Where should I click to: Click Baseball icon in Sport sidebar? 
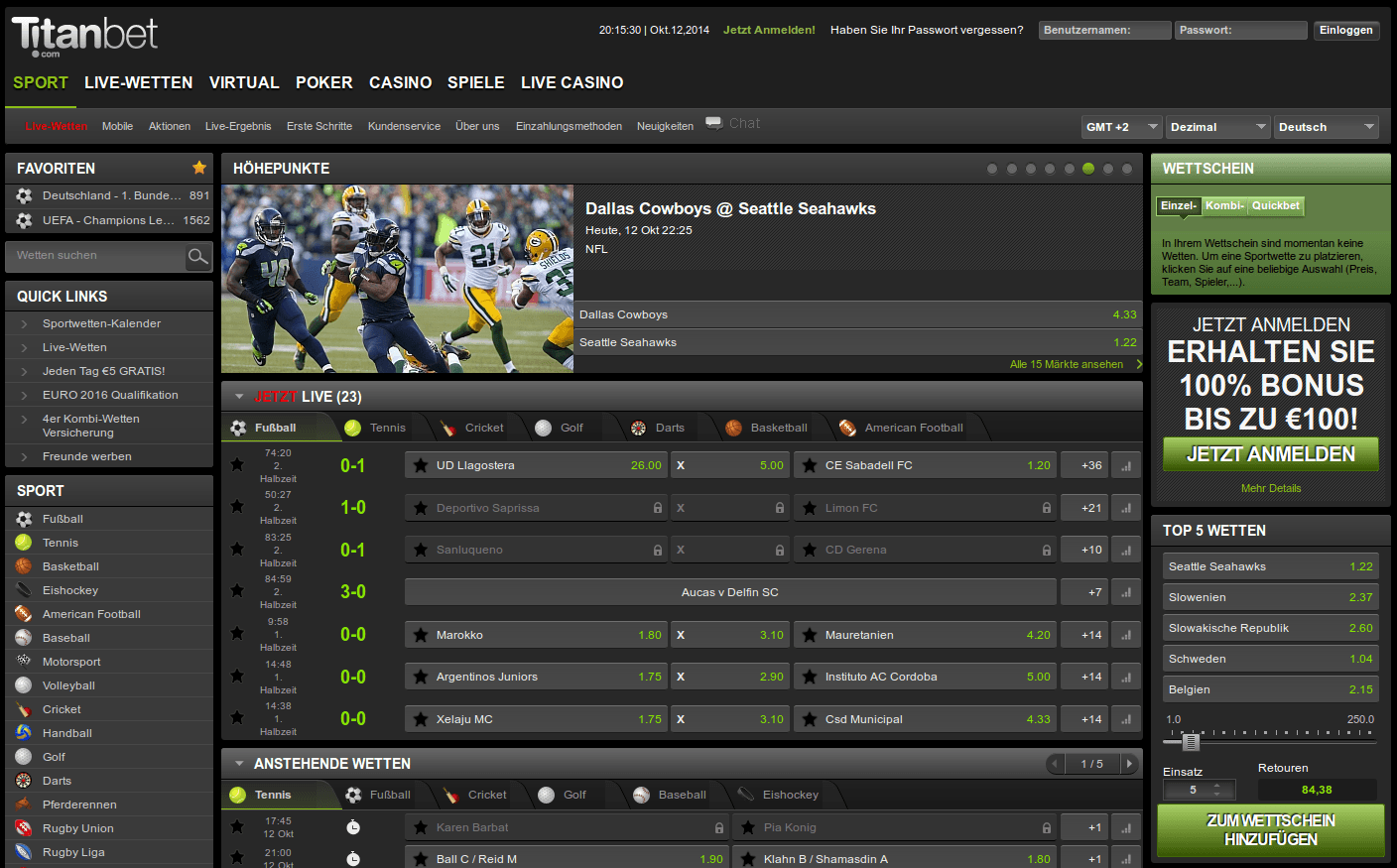point(24,638)
